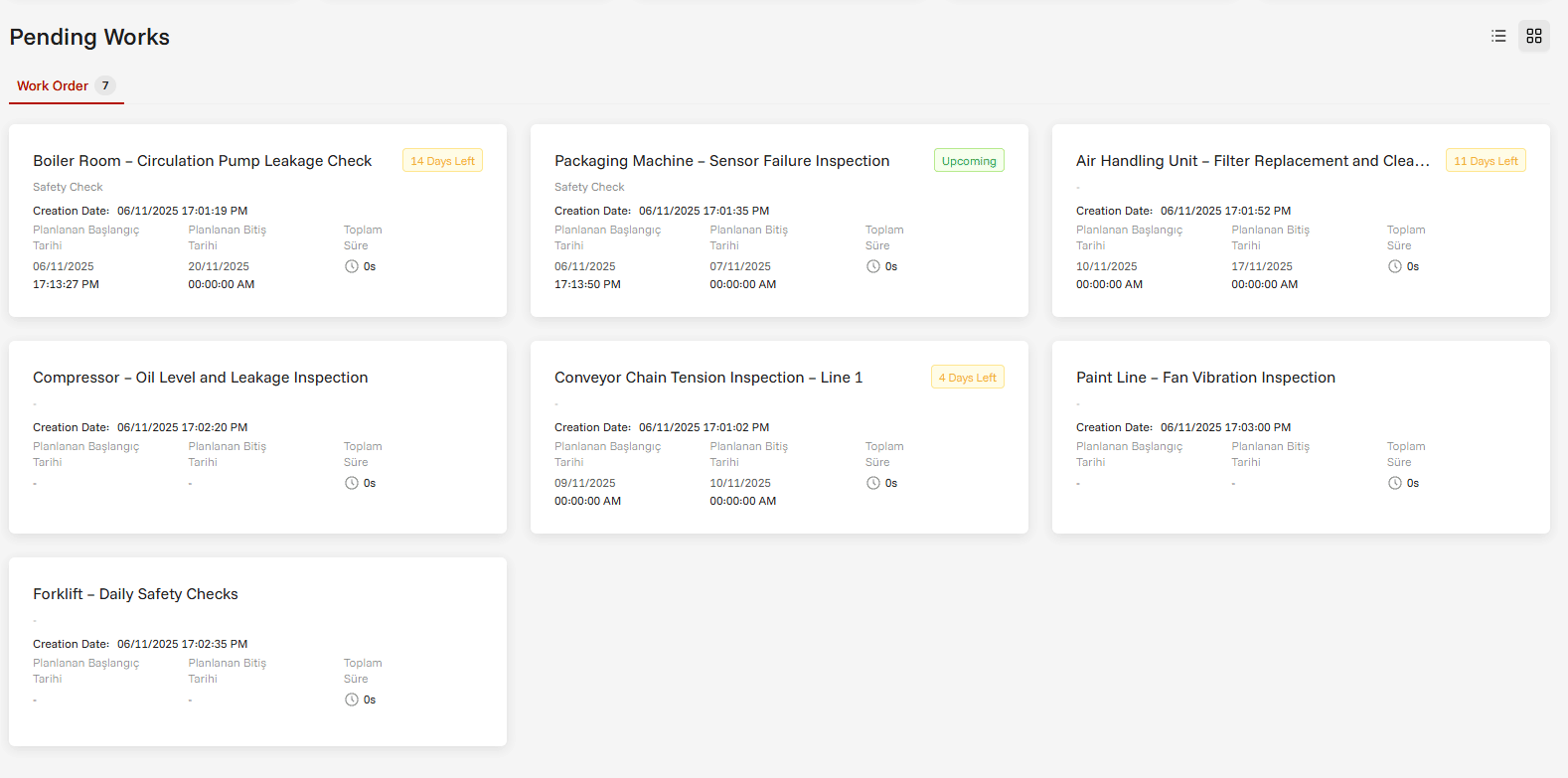Click planned start date 09/11/2025
1568x778 pixels.
tap(585, 483)
